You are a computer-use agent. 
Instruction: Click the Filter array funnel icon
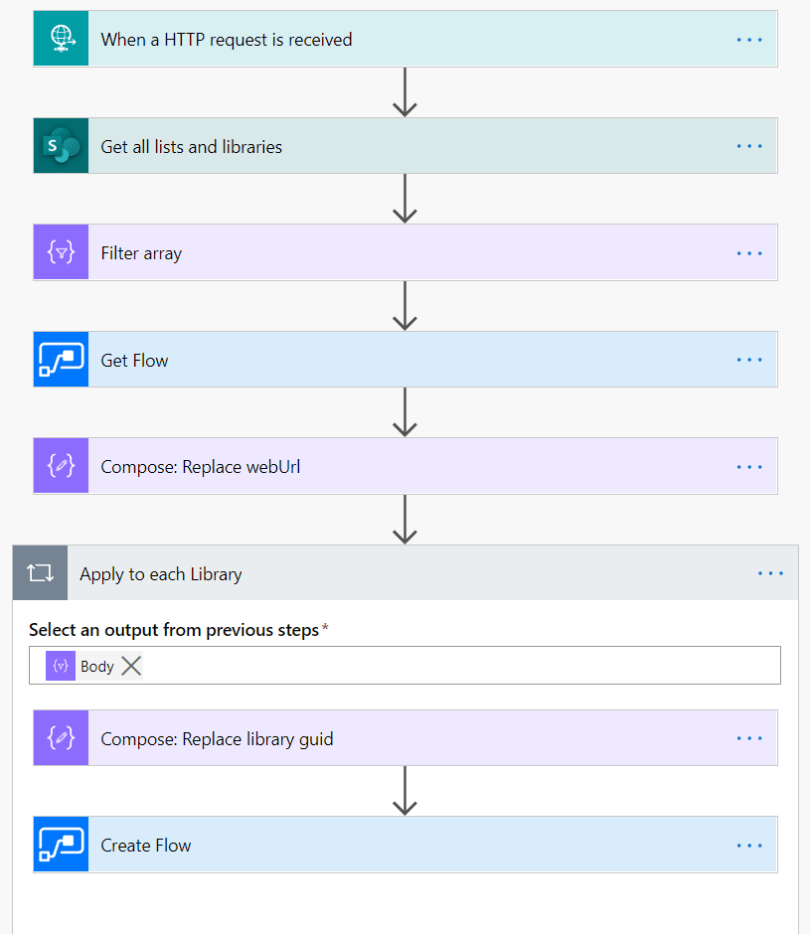click(x=61, y=253)
